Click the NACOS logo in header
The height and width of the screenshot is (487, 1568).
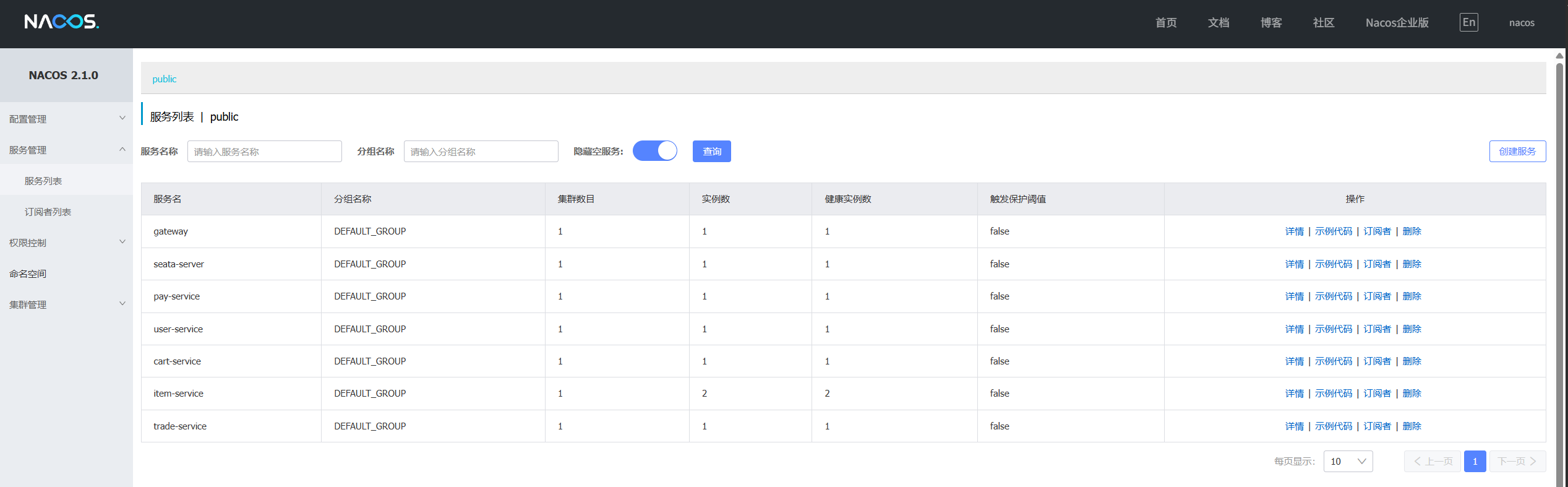point(61,22)
